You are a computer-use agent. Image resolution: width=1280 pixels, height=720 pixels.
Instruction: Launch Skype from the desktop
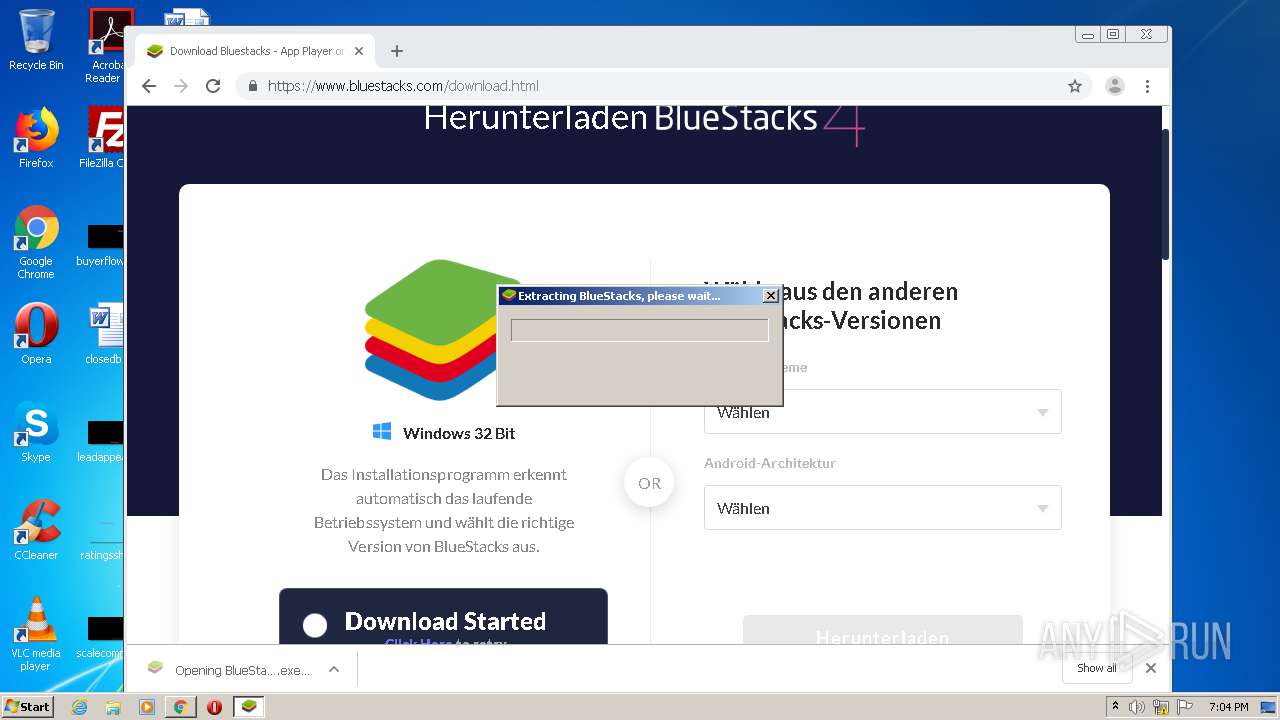click(x=36, y=432)
